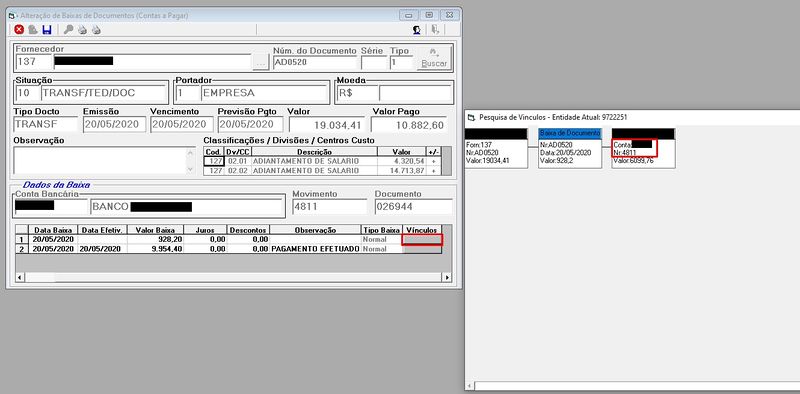This screenshot has width=800, height=394.
Task: Click the second printer icon in toolbar
Action: coord(96,30)
